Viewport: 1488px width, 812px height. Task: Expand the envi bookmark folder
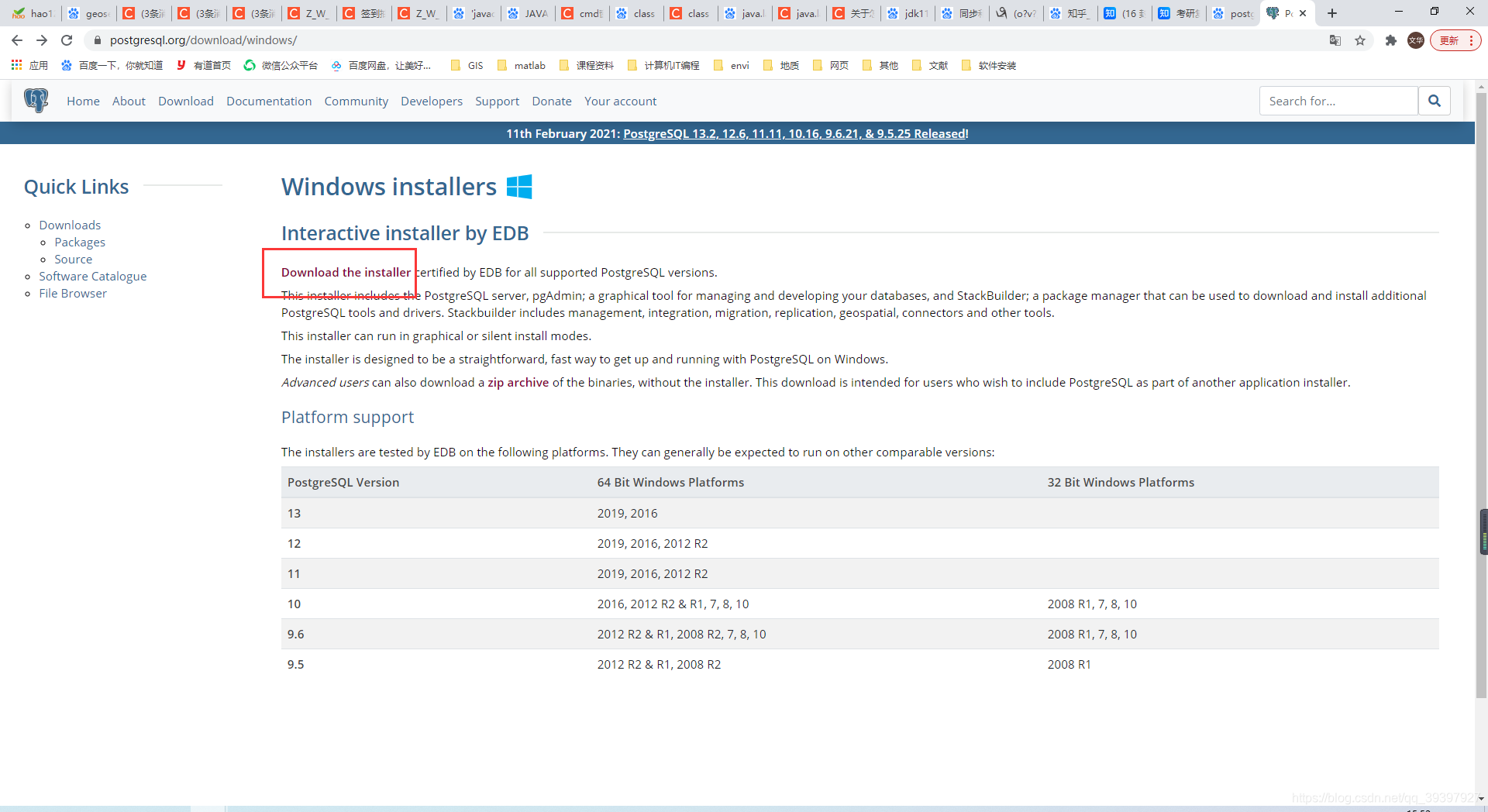click(x=731, y=65)
